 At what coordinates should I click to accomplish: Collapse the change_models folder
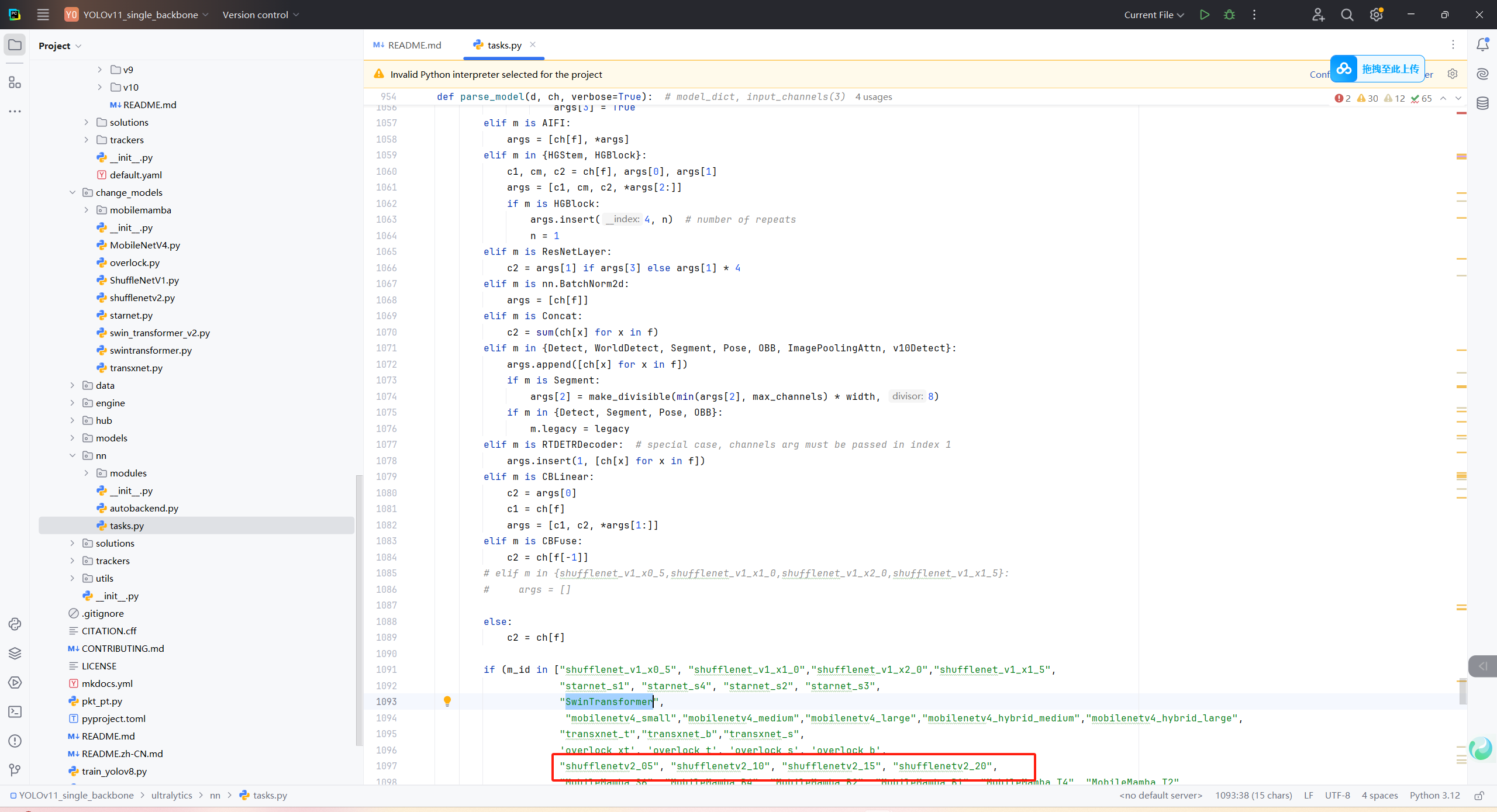(x=73, y=192)
